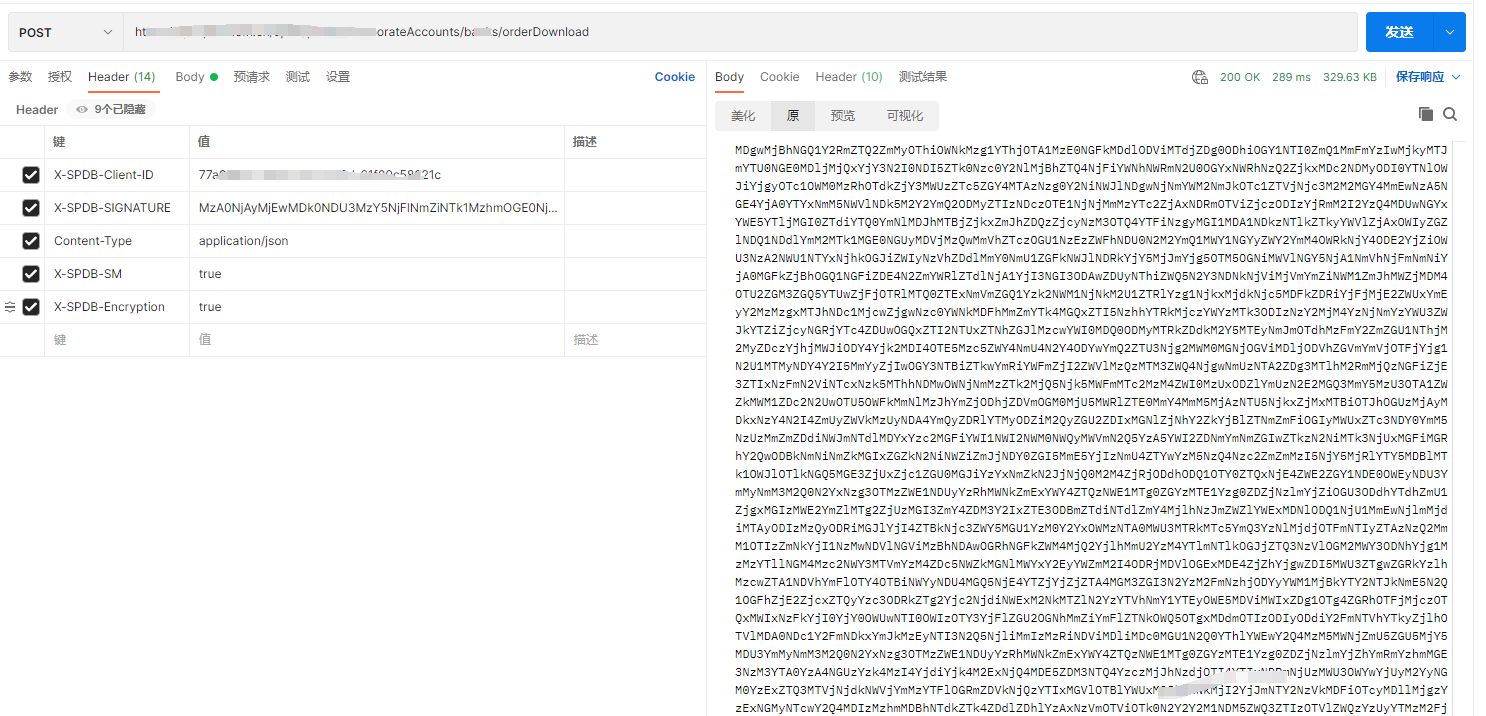Switch to the request Body tab
The image size is (1486, 716).
tap(190, 77)
